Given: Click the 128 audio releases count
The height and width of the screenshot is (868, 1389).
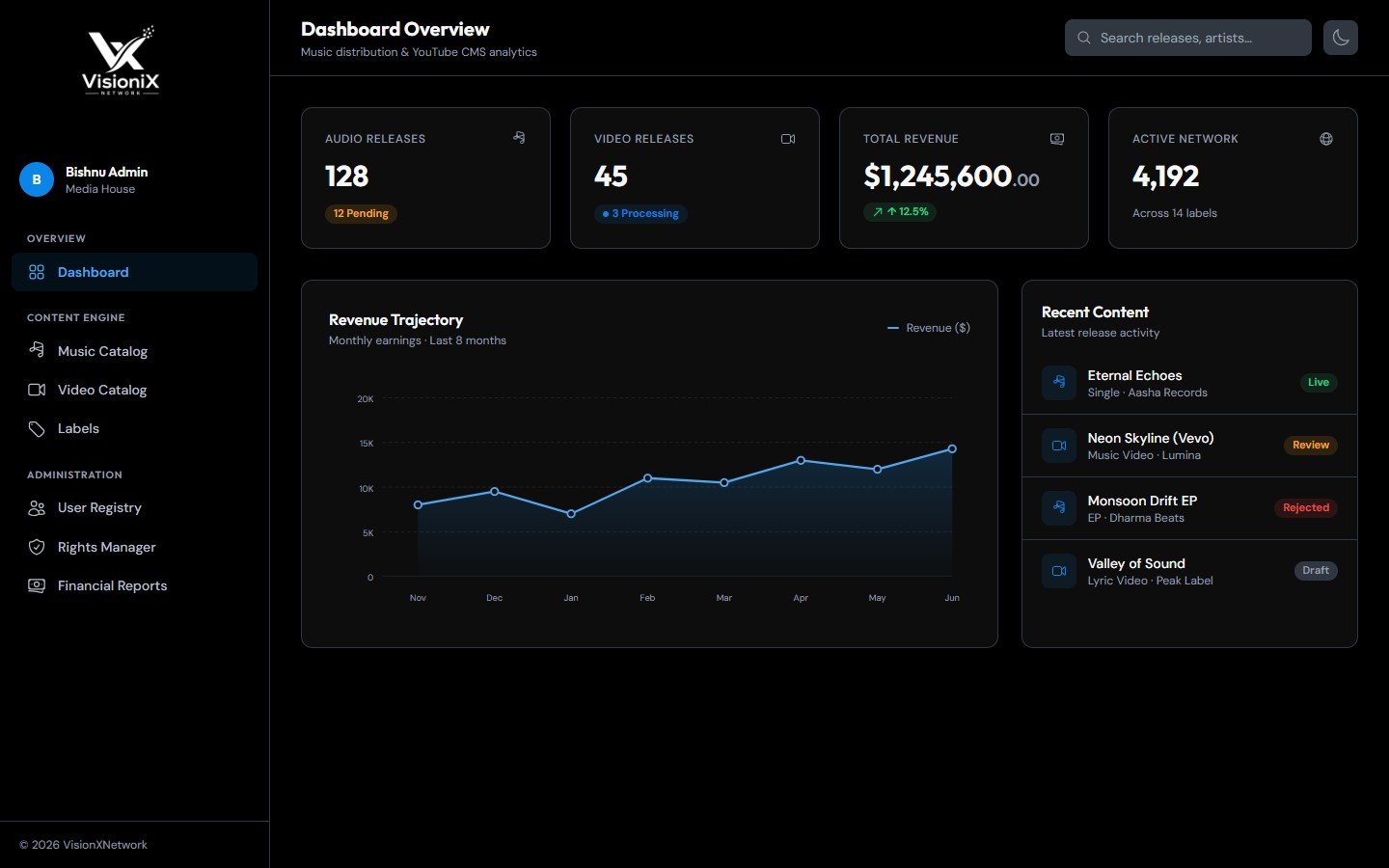Looking at the screenshot, I should point(347,176).
